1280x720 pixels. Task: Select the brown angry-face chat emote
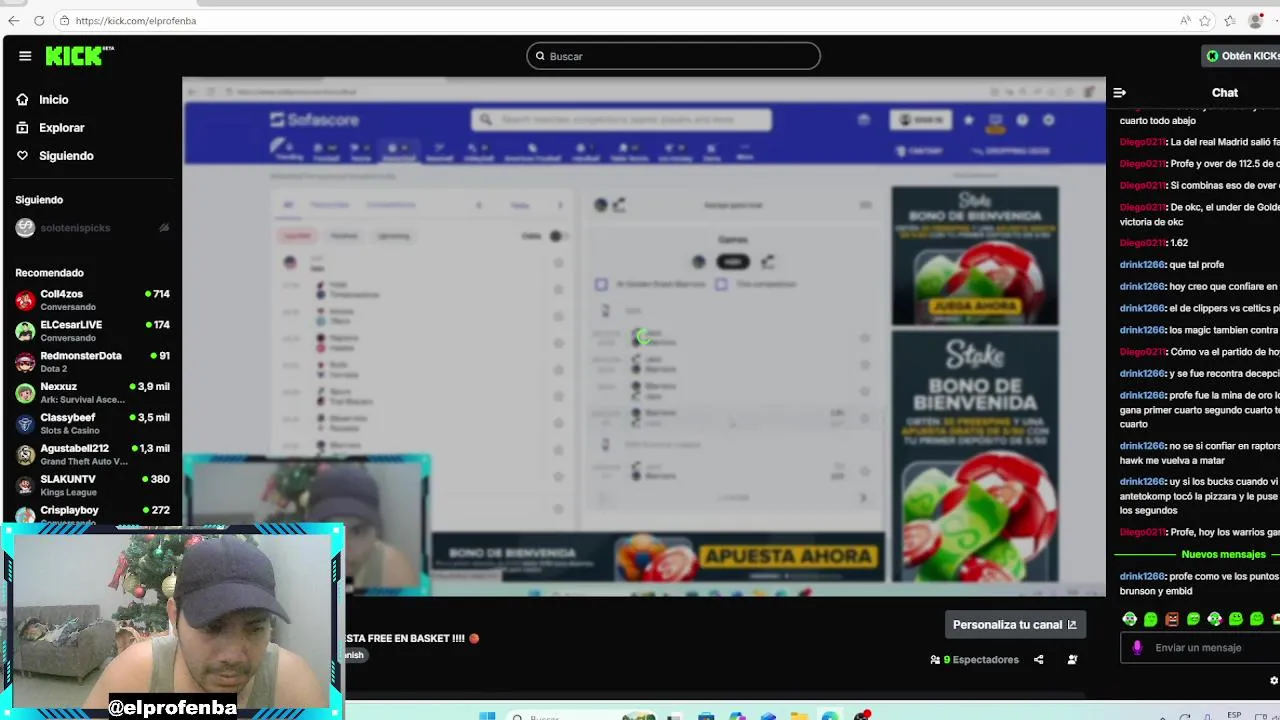[x=1172, y=619]
